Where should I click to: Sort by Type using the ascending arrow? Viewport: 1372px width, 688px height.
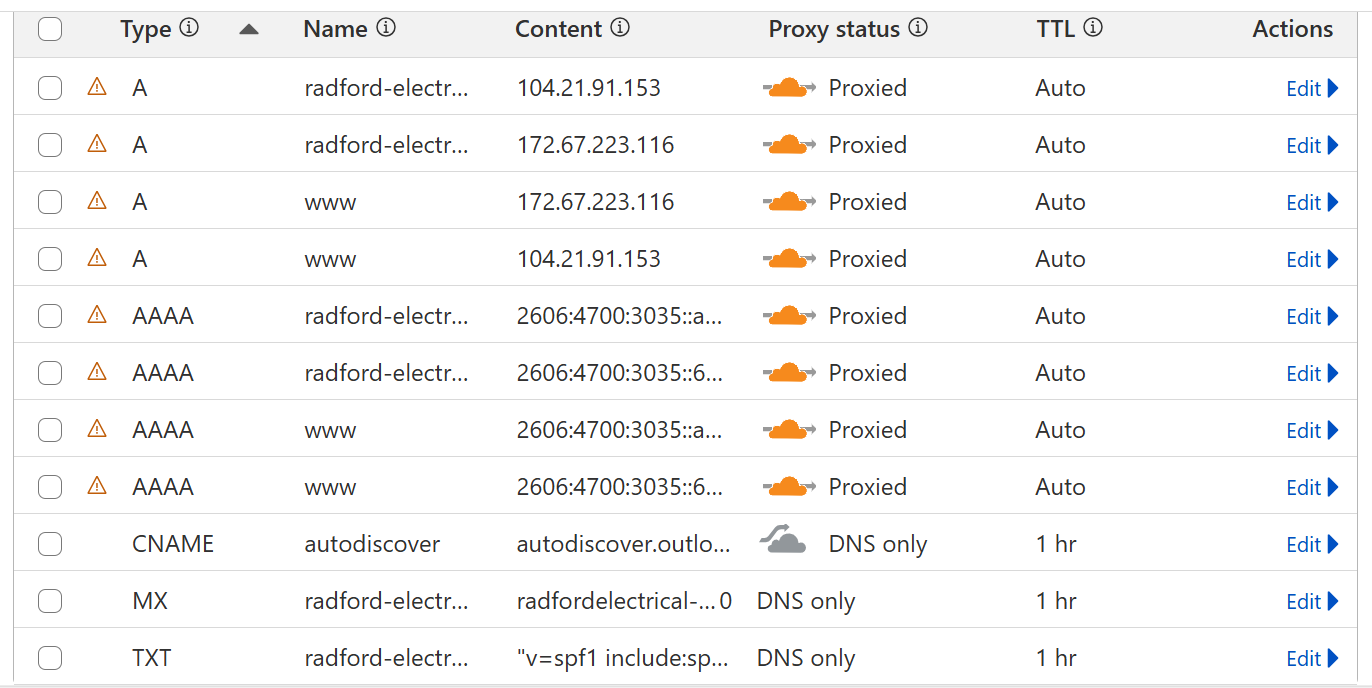249,30
